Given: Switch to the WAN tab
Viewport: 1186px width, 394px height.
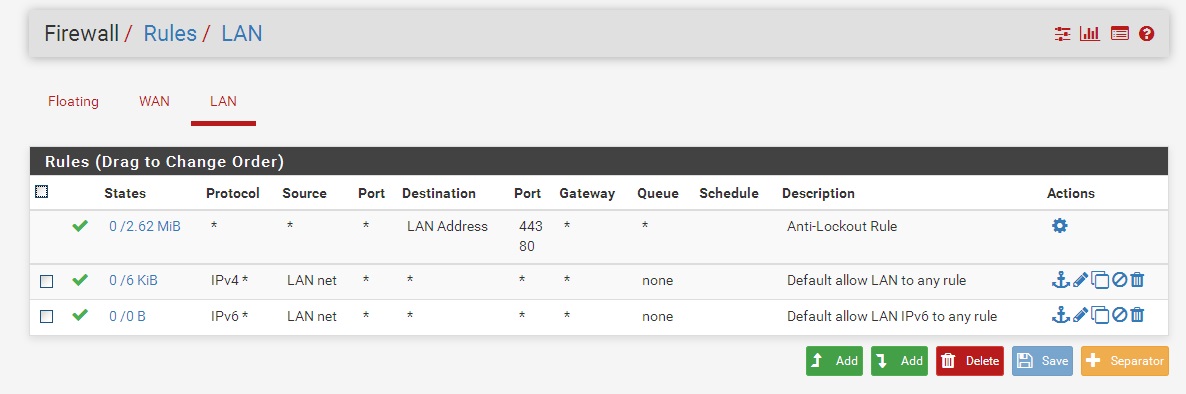Looking at the screenshot, I should pos(154,101).
